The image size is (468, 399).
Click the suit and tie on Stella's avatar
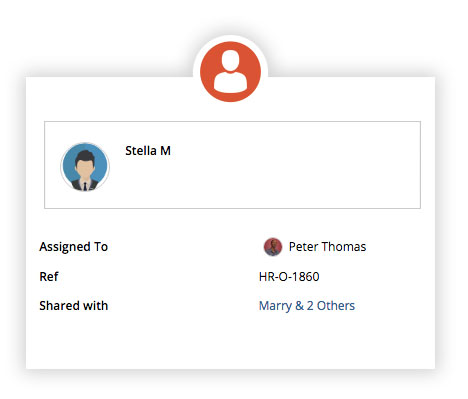click(85, 185)
